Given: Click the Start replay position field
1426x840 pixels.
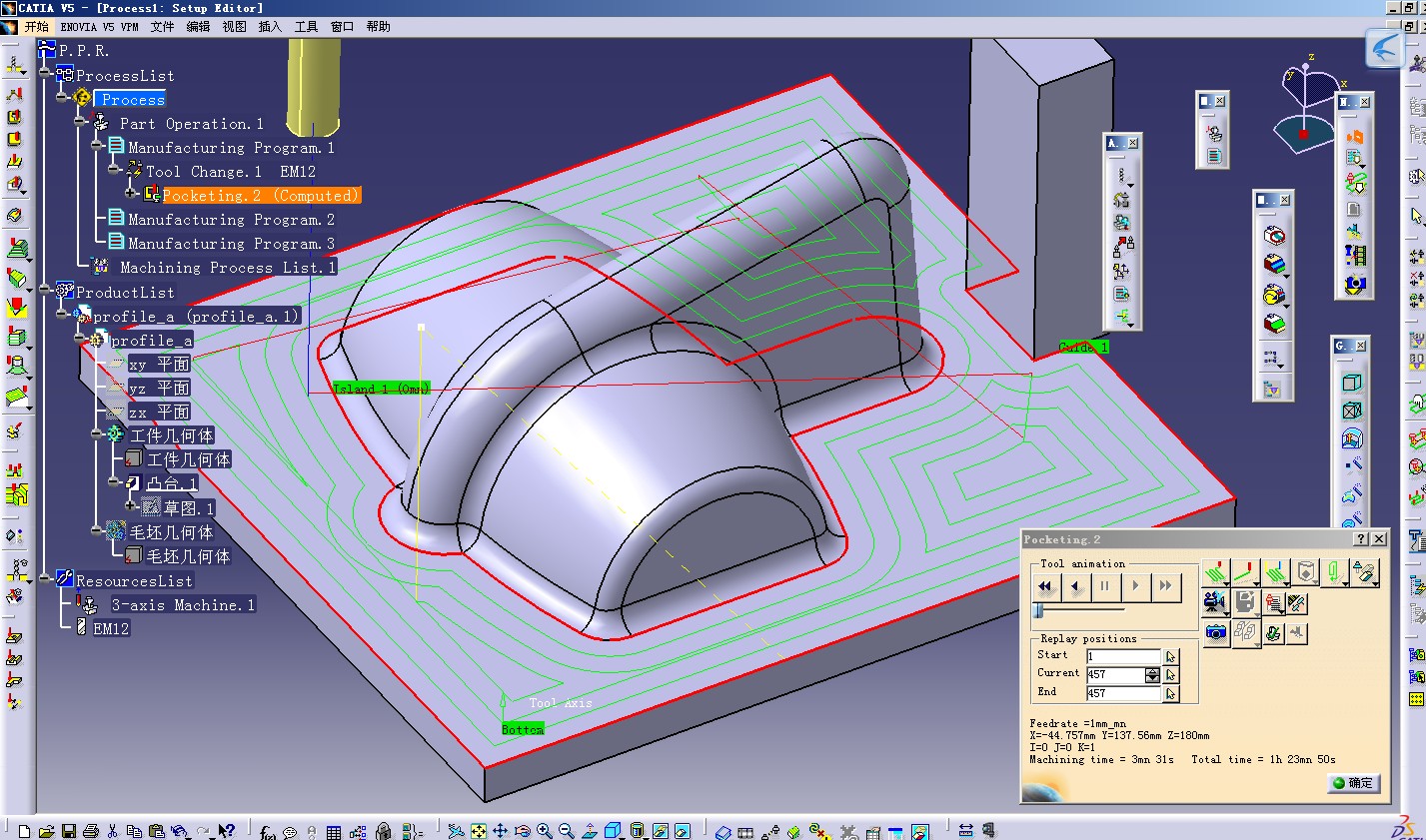Looking at the screenshot, I should click(1123, 656).
